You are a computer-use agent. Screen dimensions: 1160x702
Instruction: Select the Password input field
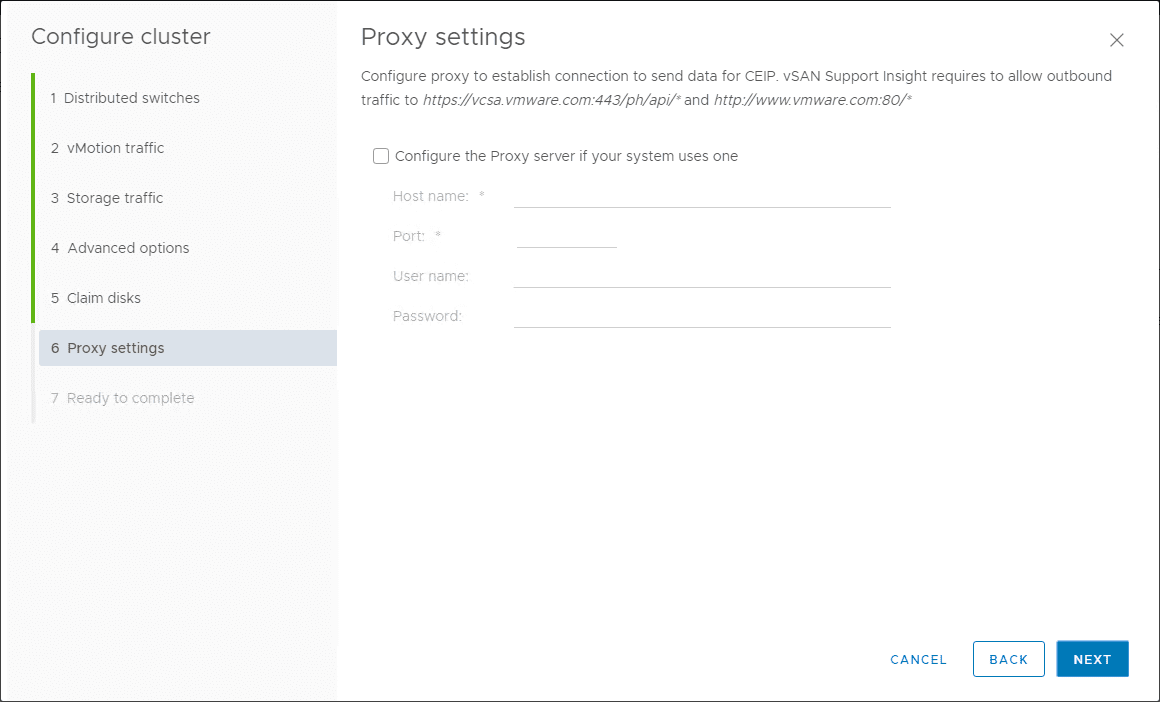[701, 316]
